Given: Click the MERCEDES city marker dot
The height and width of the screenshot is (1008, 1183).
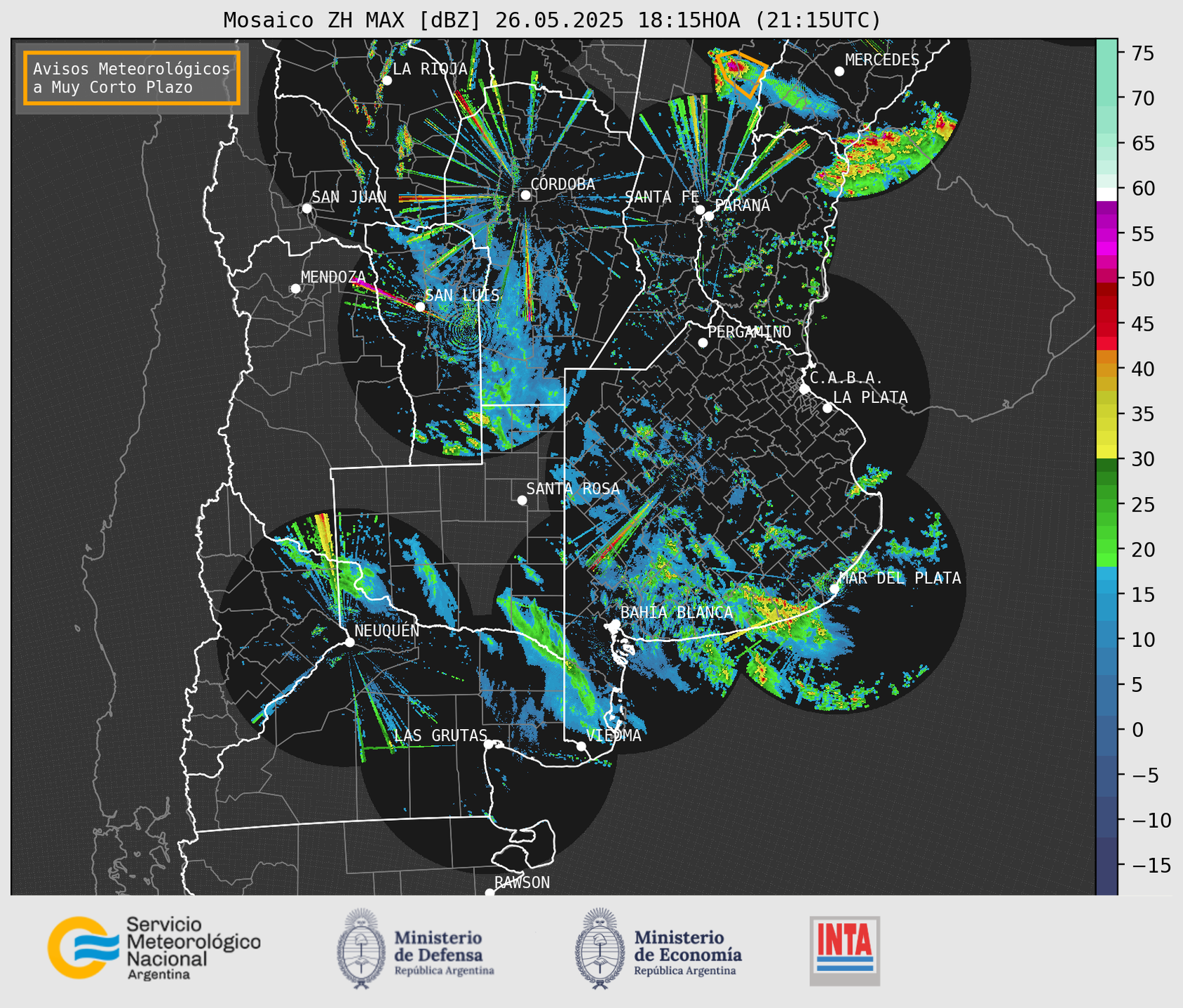Looking at the screenshot, I should (839, 71).
